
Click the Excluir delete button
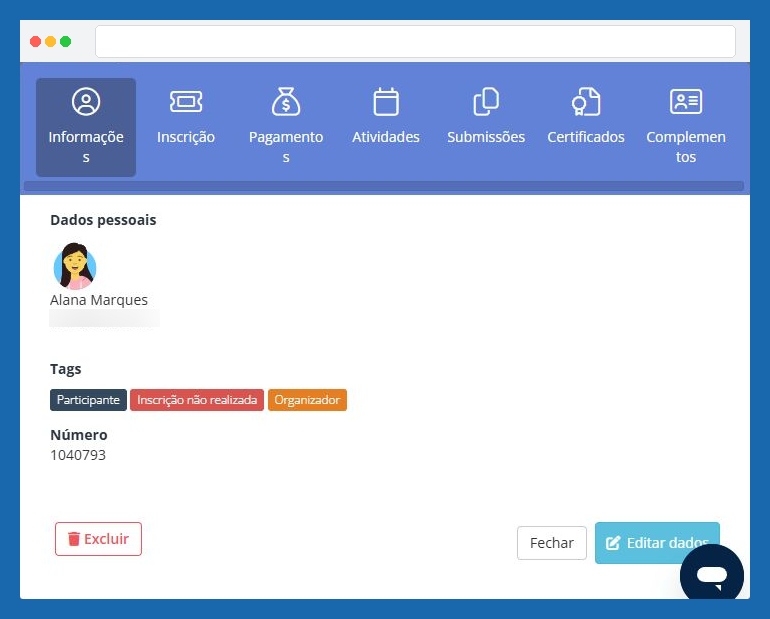(98, 539)
